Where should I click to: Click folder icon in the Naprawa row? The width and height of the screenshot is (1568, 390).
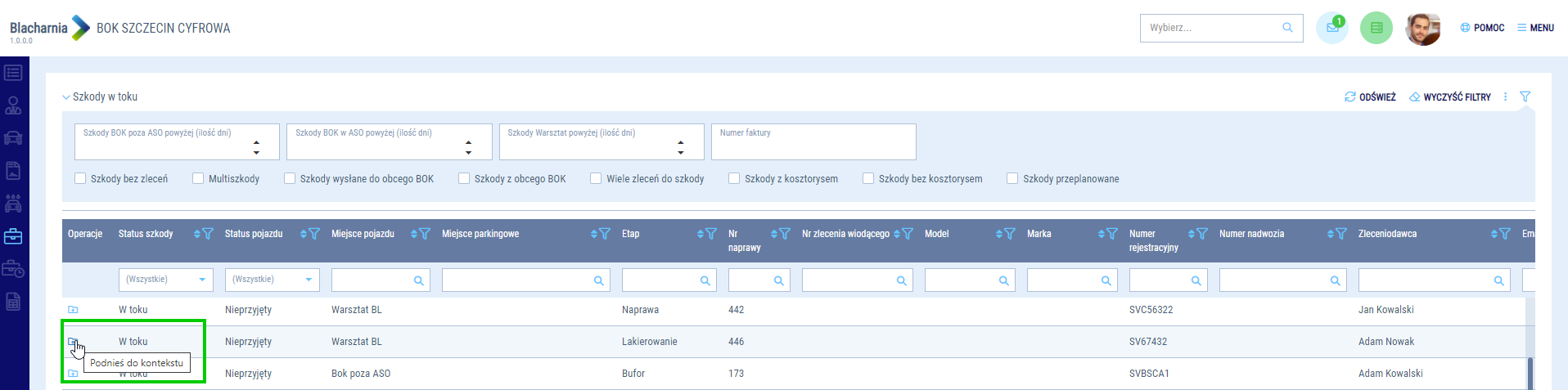coord(73,310)
